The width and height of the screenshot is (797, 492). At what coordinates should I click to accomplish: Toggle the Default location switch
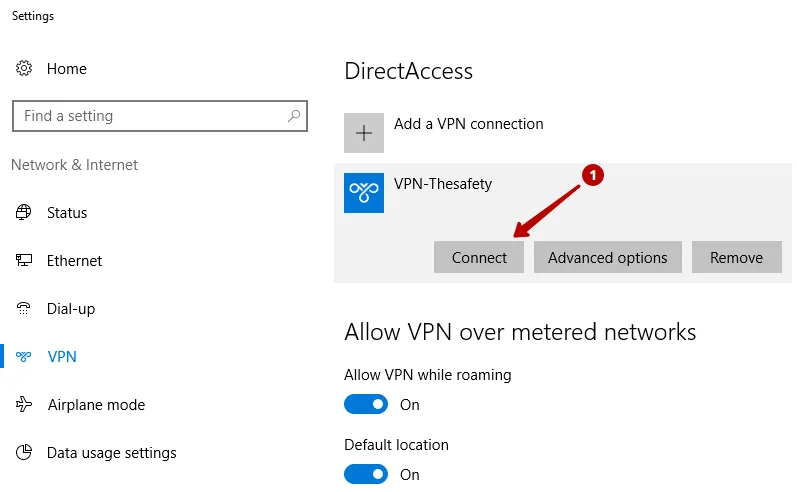[x=366, y=474]
